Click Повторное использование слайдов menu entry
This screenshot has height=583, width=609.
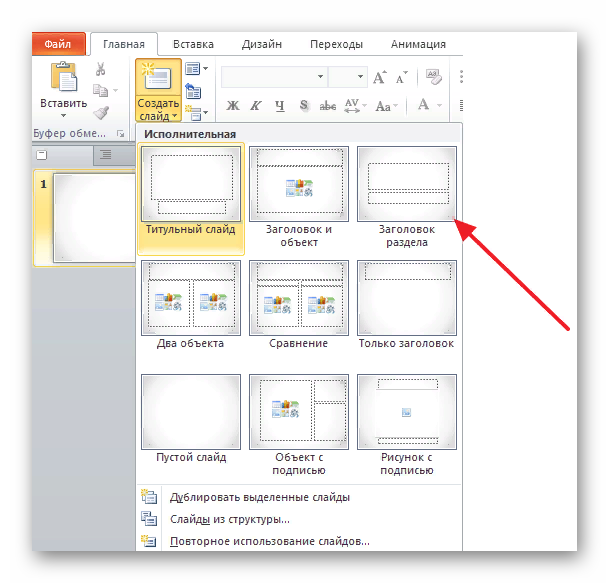click(x=299, y=541)
